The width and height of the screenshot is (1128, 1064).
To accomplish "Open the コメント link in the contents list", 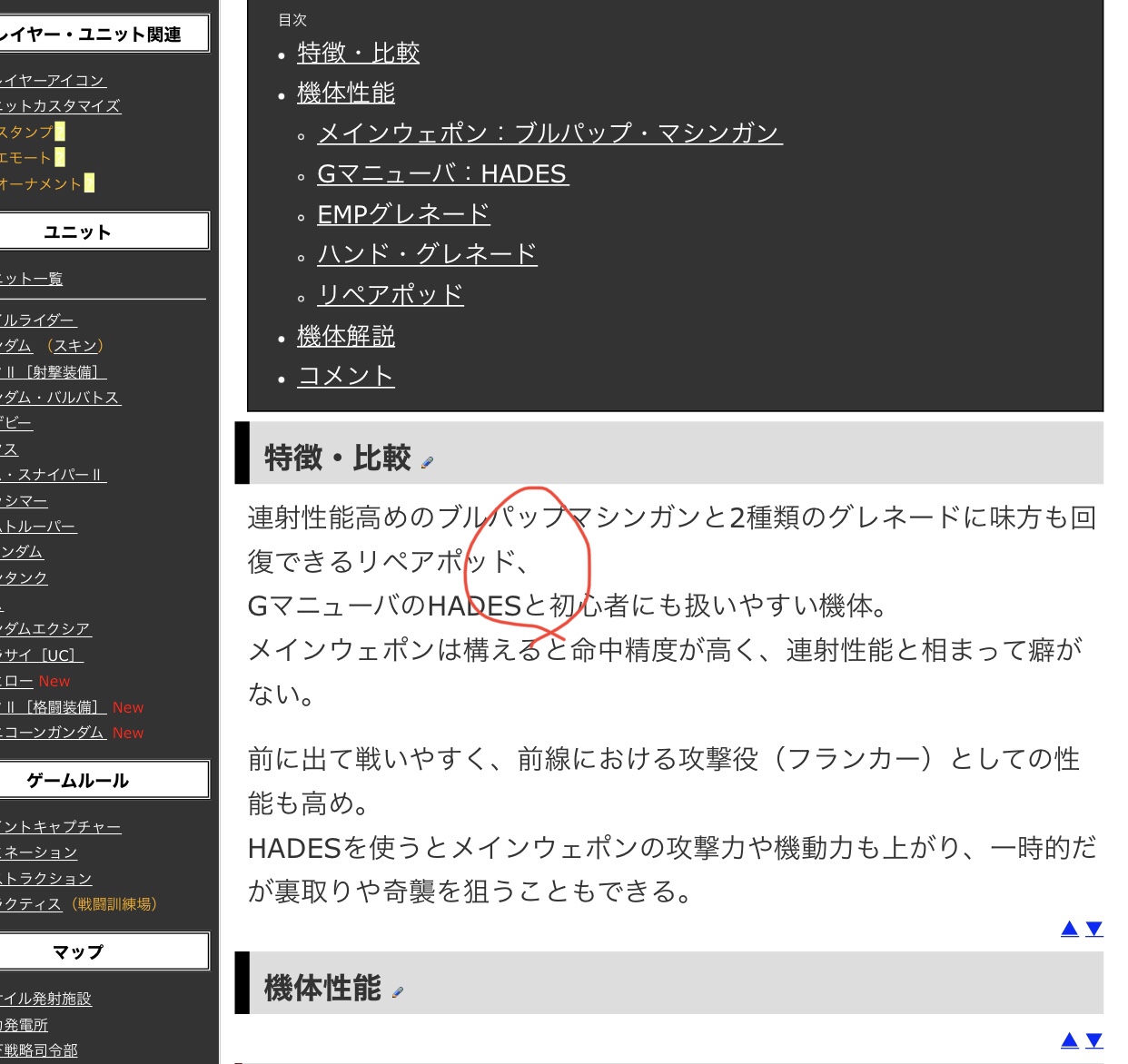I will [345, 376].
